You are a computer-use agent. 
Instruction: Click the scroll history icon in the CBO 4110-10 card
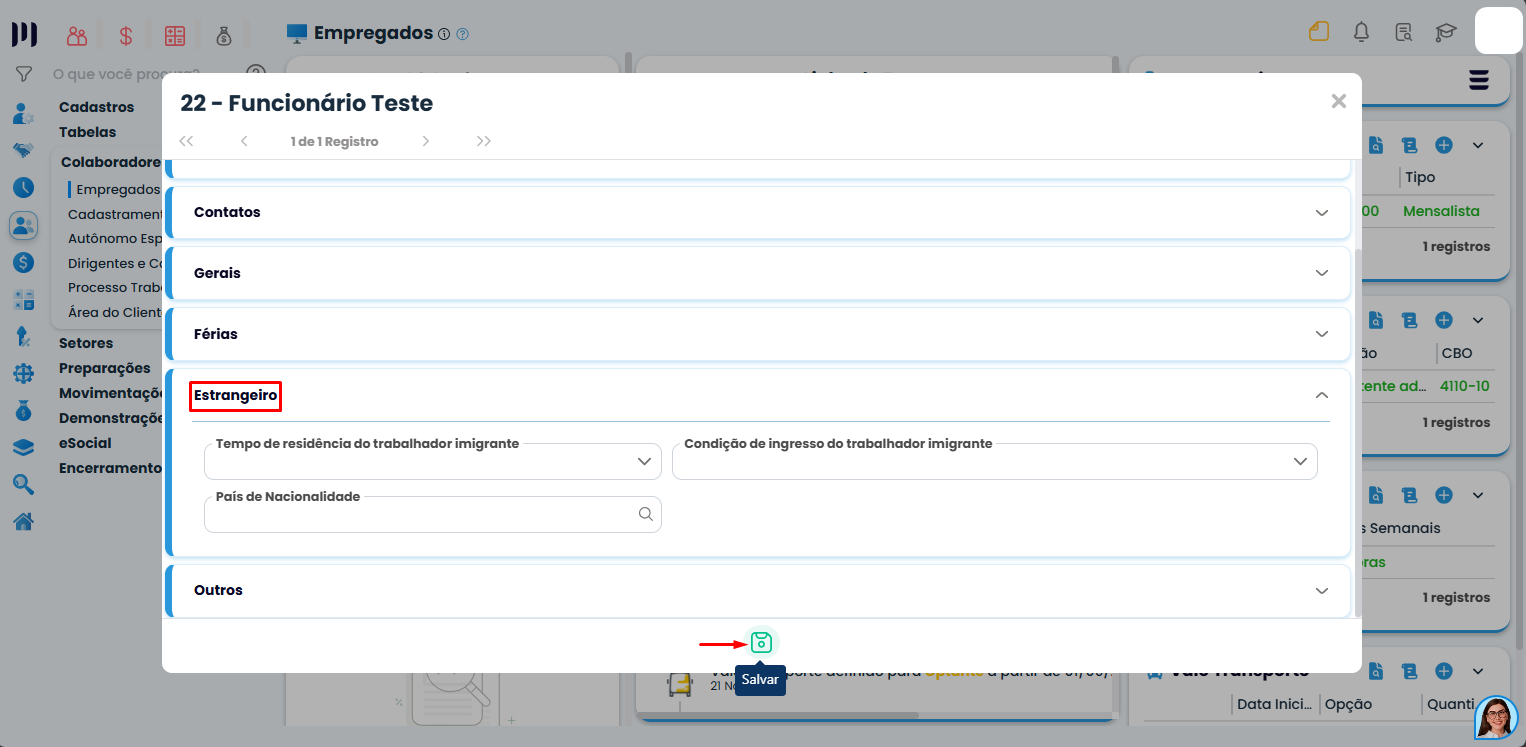click(x=1410, y=320)
